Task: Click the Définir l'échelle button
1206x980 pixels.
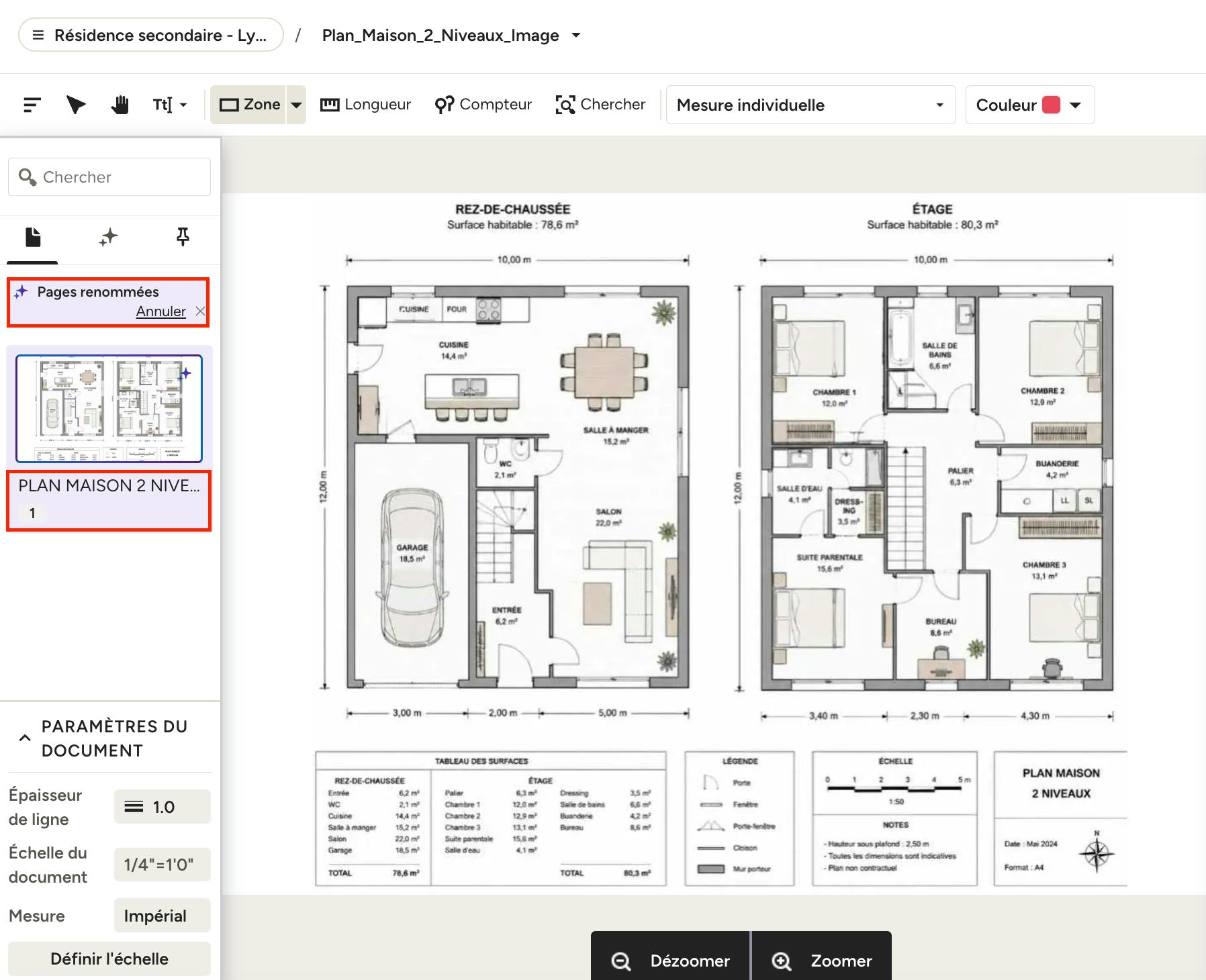Action: click(109, 959)
